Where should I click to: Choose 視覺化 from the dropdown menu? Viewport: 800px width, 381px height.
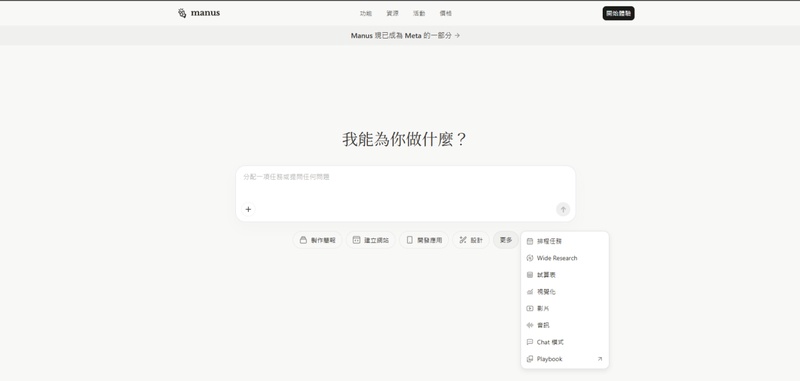tap(565, 292)
